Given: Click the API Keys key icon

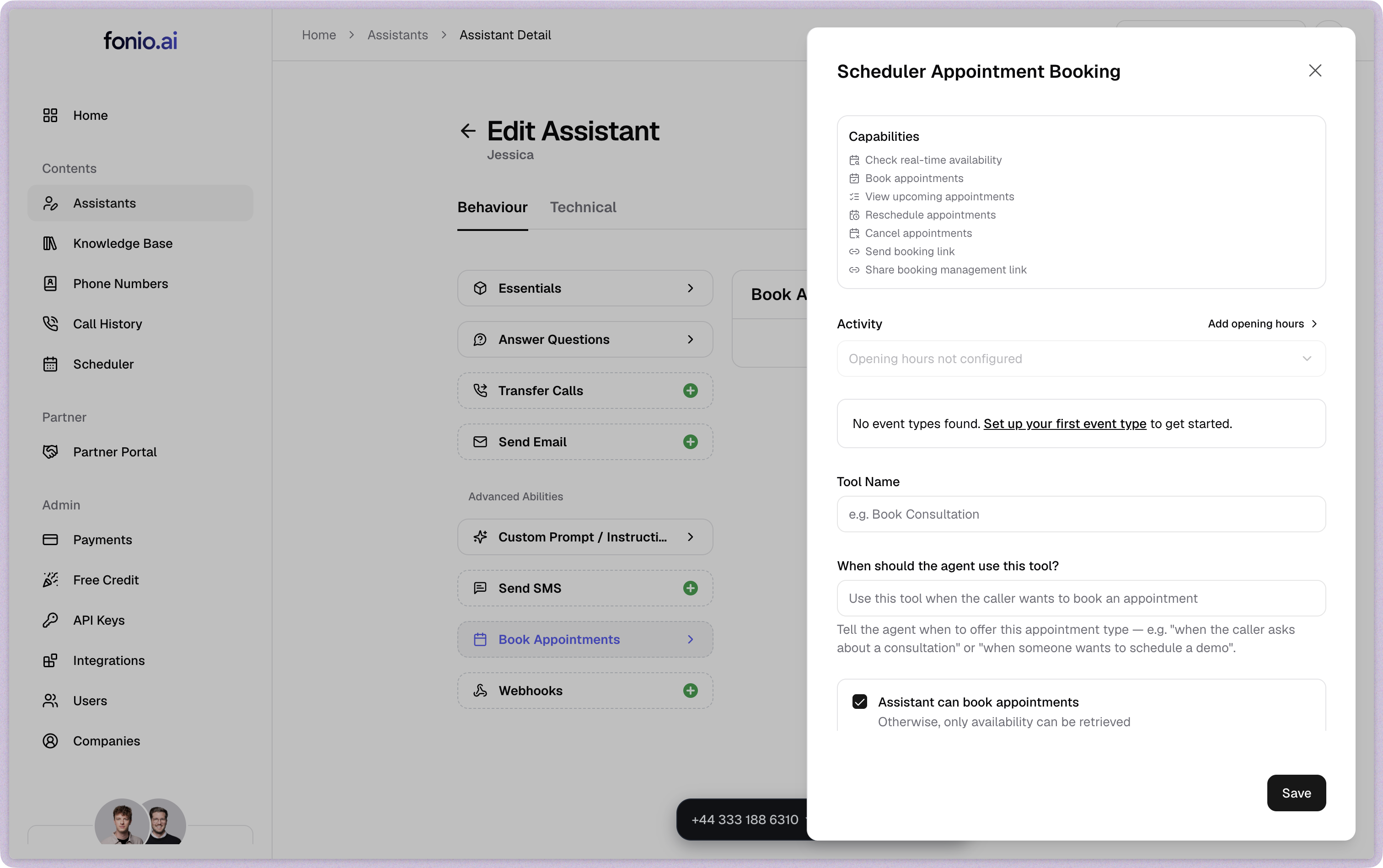Looking at the screenshot, I should tap(50, 620).
